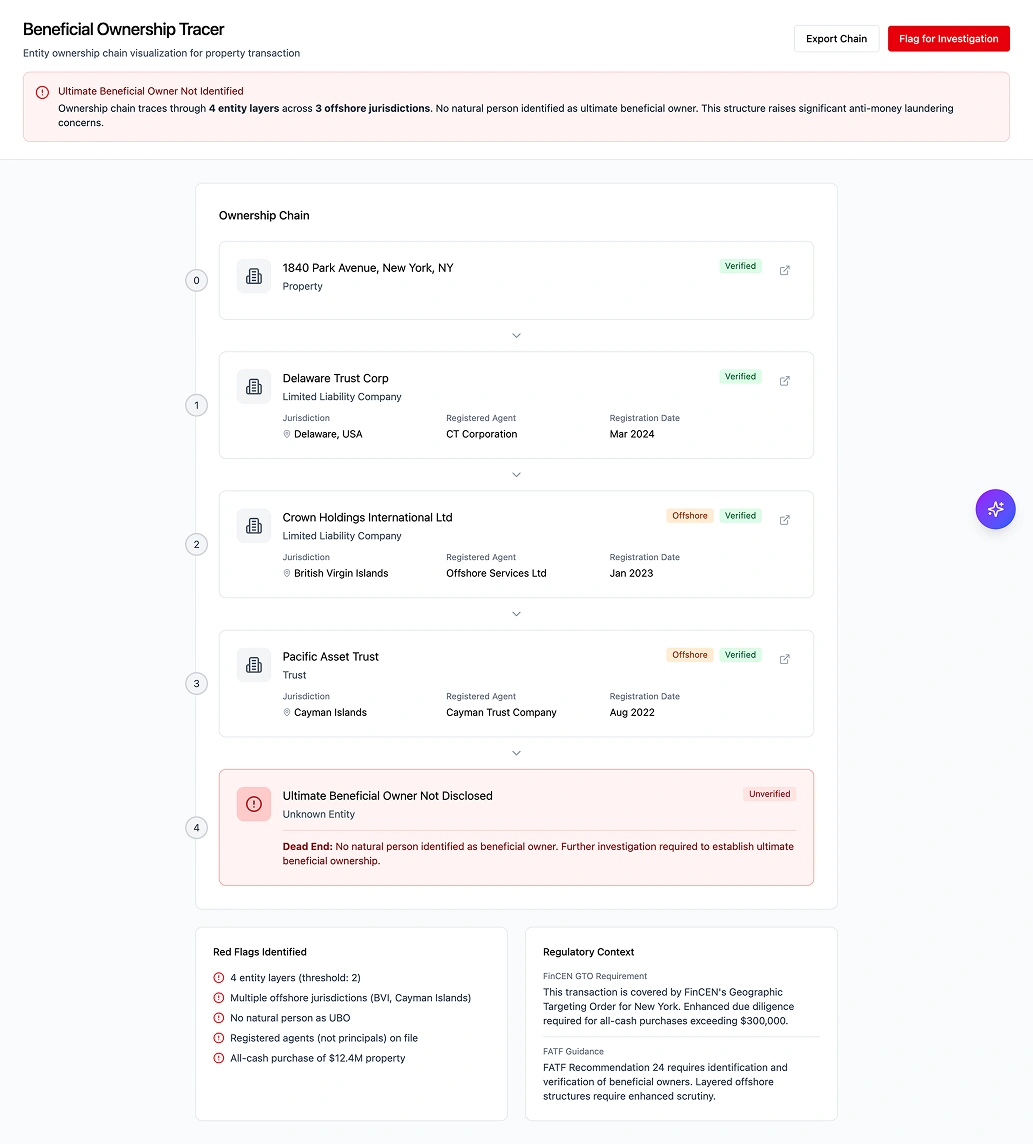Click the red alert icon on Unknown Entity card
This screenshot has width=1033, height=1144.
point(254,804)
